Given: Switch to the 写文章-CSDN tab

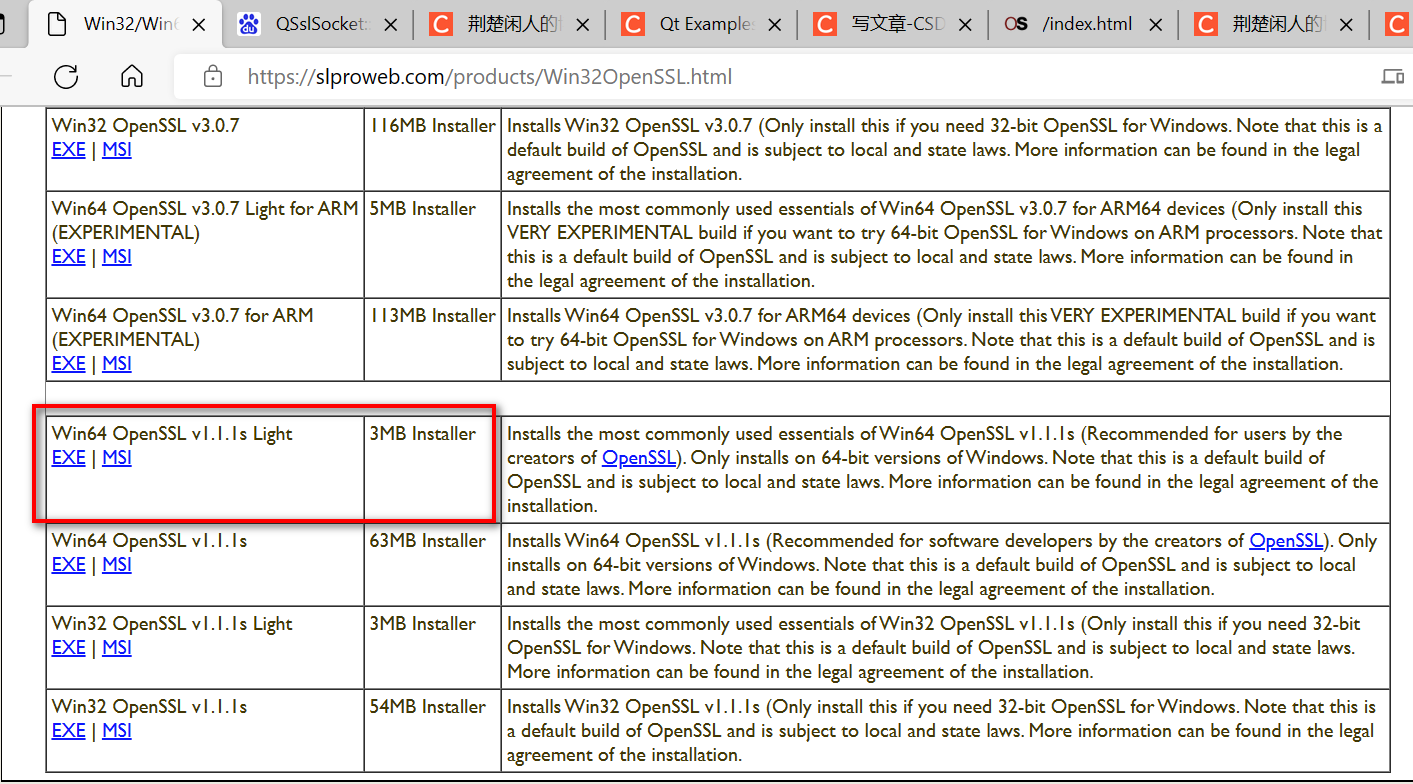Looking at the screenshot, I should coord(893,24).
